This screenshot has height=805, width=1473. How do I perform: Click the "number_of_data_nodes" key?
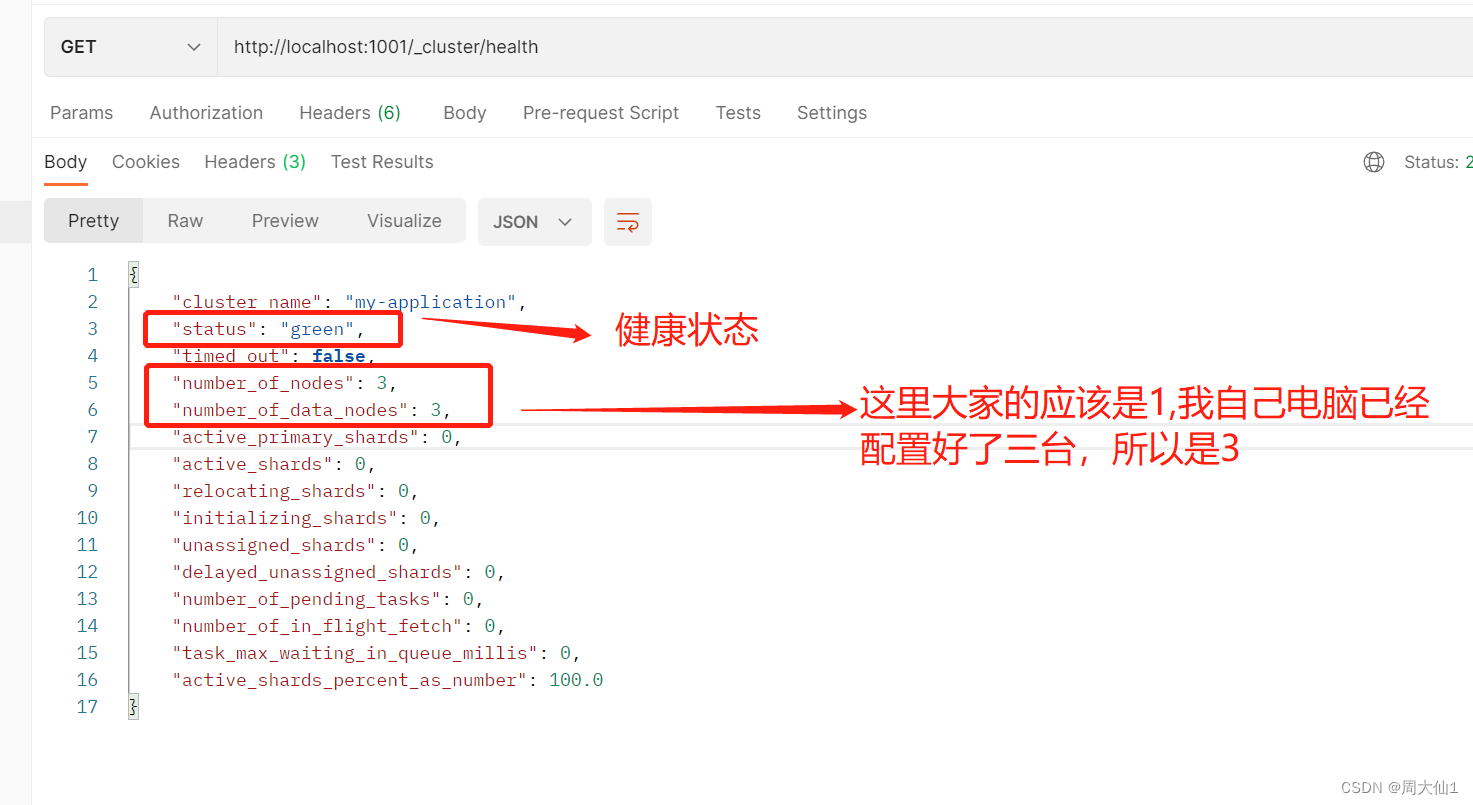pos(292,410)
